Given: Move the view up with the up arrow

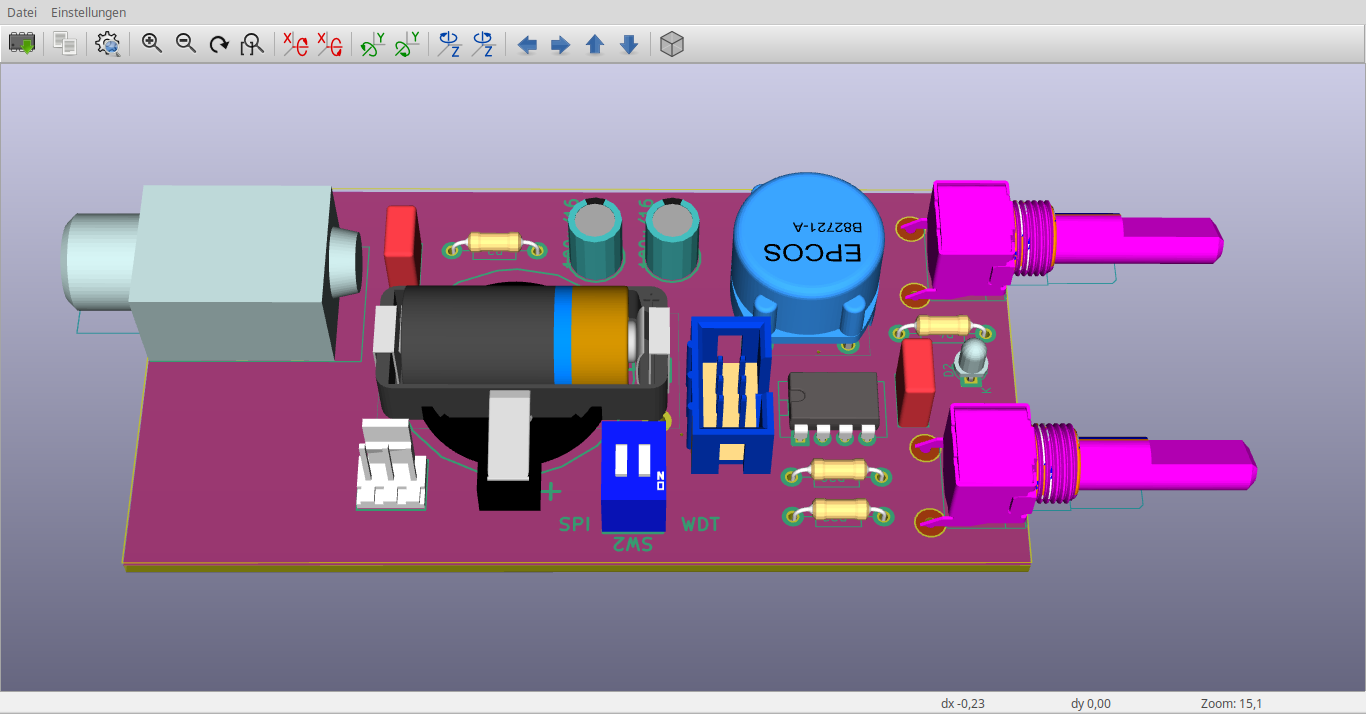Looking at the screenshot, I should tap(595, 45).
